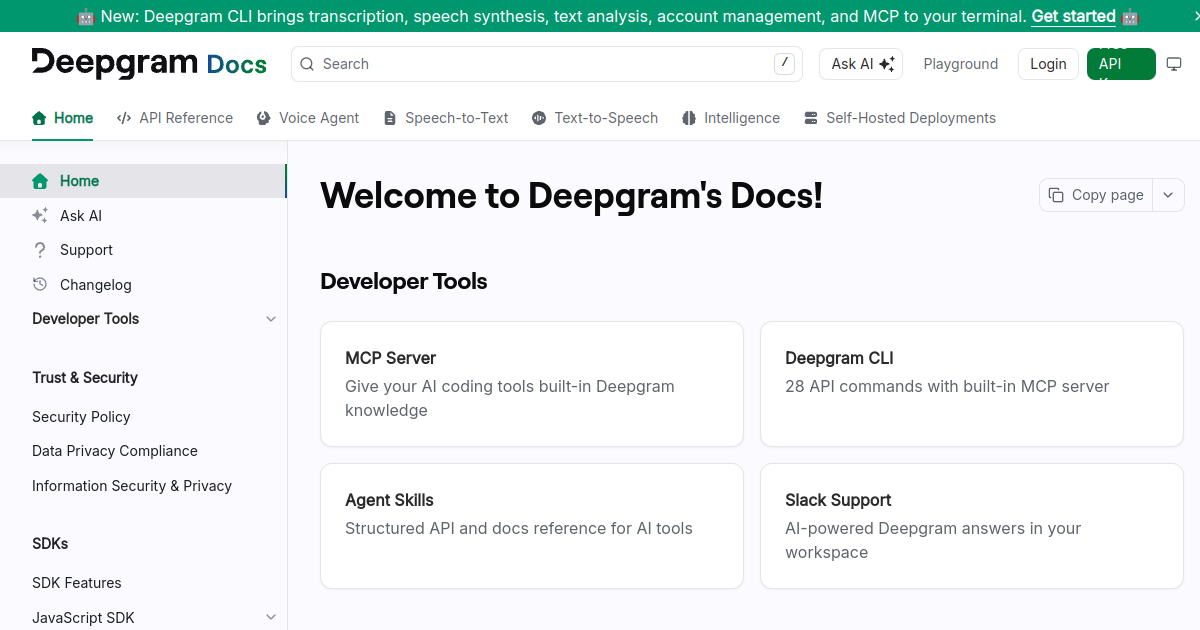Click the Developer Tools heading text
The image size is (1200, 630).
click(x=404, y=282)
